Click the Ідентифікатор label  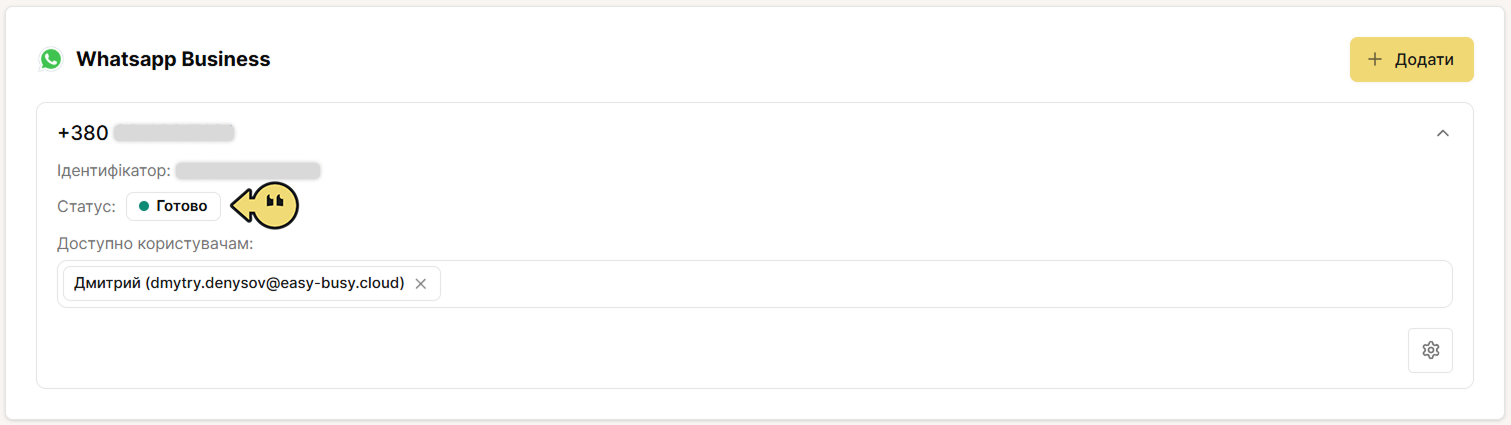[x=114, y=171]
